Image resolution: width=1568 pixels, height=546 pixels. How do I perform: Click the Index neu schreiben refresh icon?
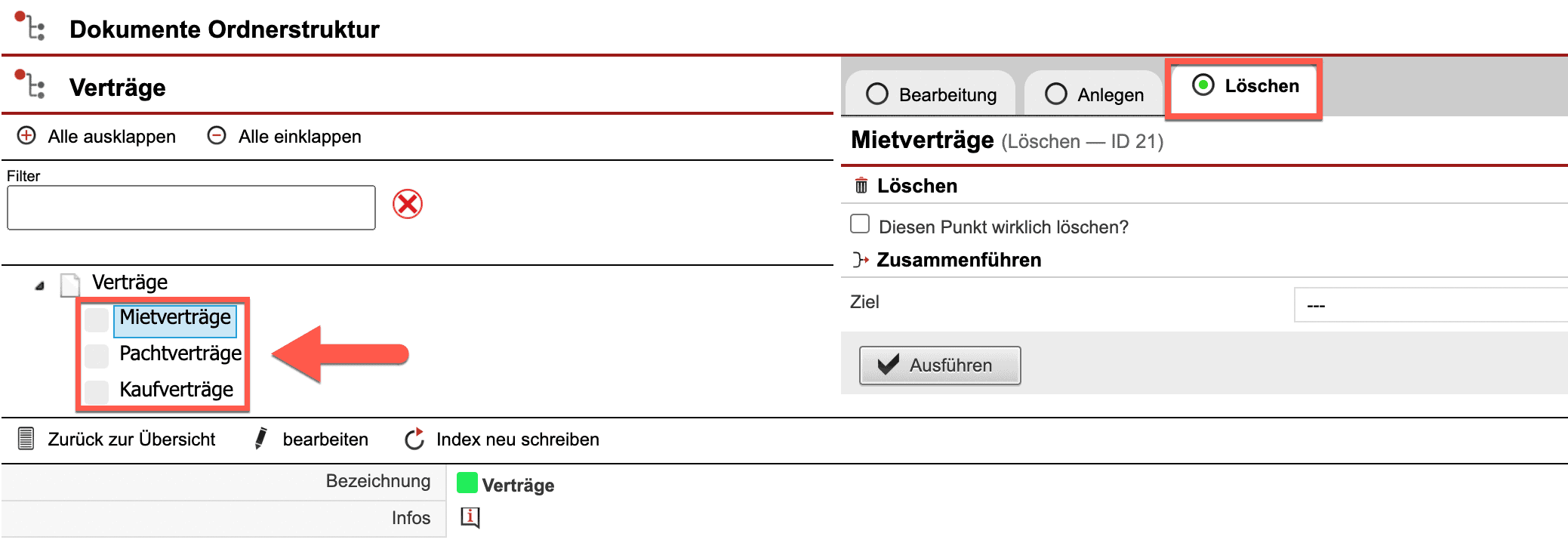[414, 439]
